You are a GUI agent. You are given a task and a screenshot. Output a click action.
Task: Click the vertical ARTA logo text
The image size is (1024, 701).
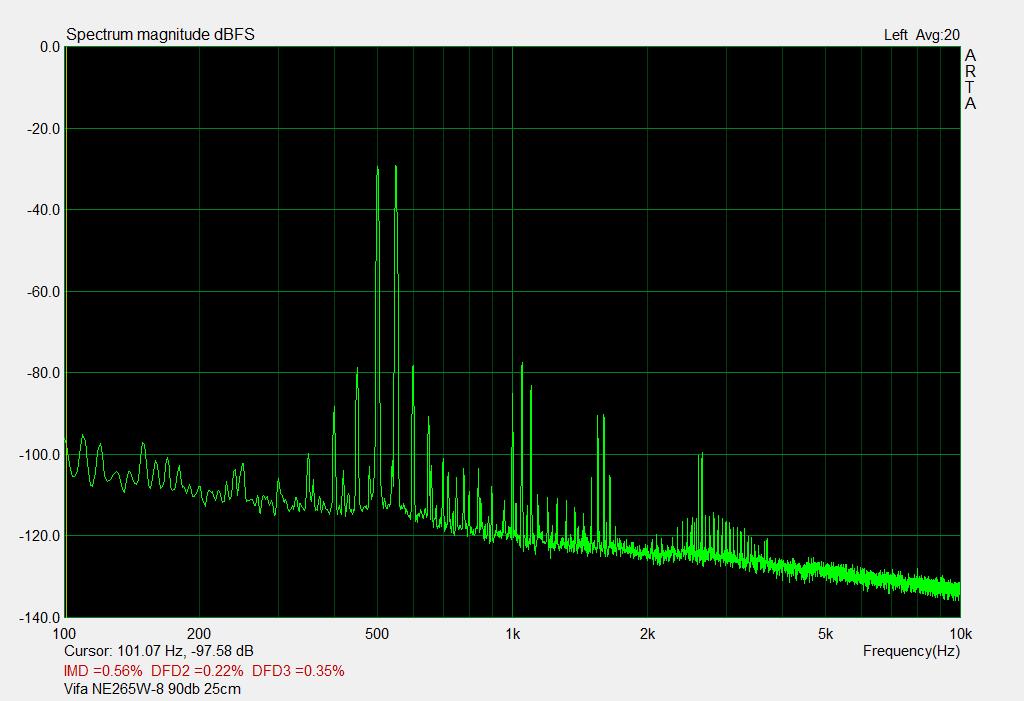click(970, 80)
